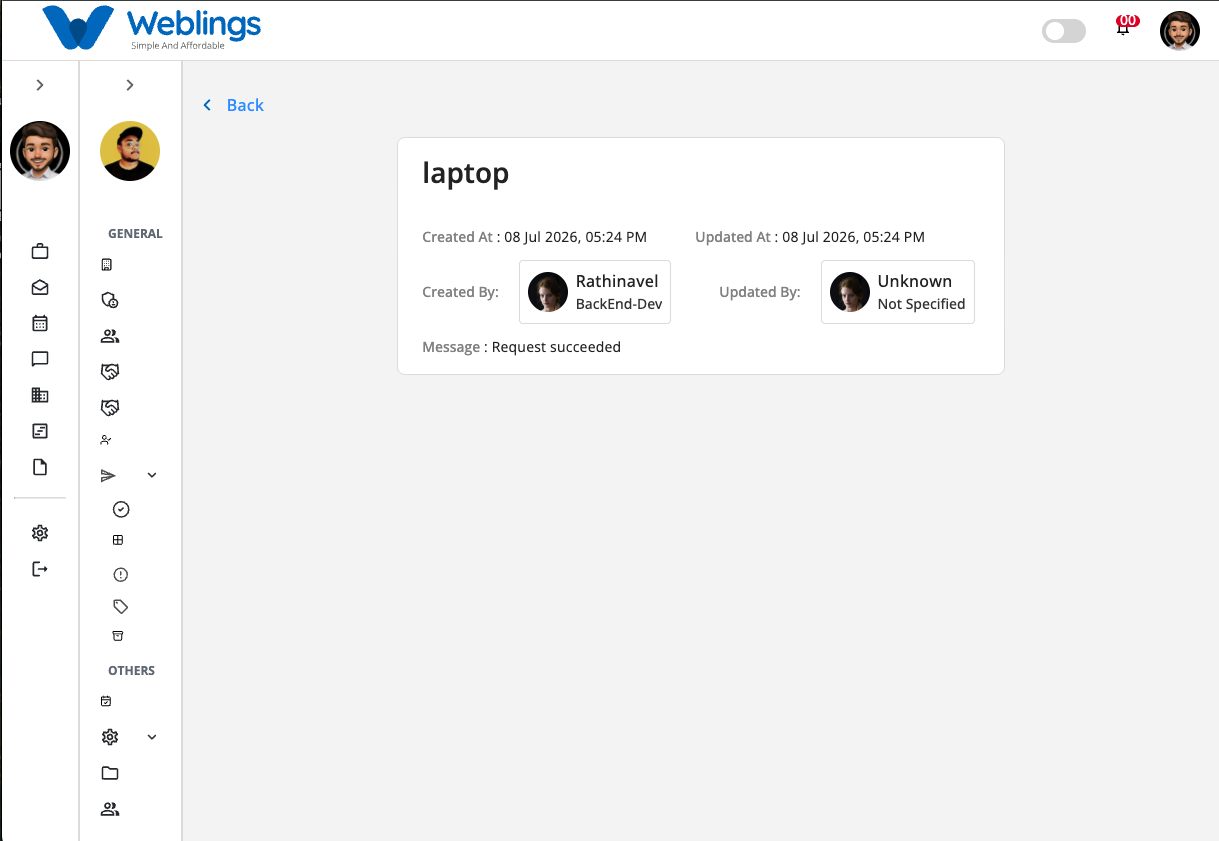The width and height of the screenshot is (1219, 841).
Task: Open the folder icon
Action: point(110,773)
